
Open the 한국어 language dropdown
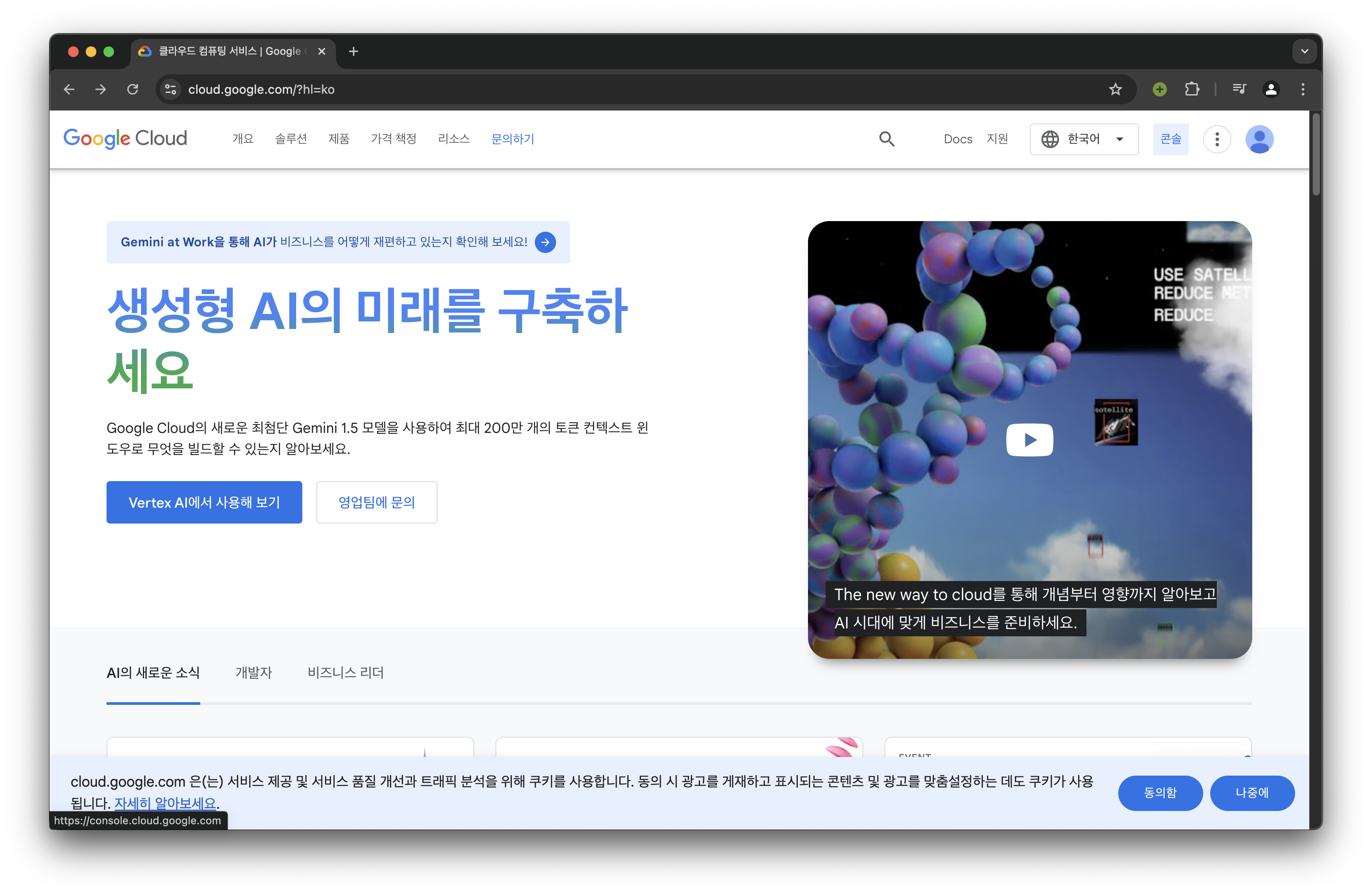1084,139
